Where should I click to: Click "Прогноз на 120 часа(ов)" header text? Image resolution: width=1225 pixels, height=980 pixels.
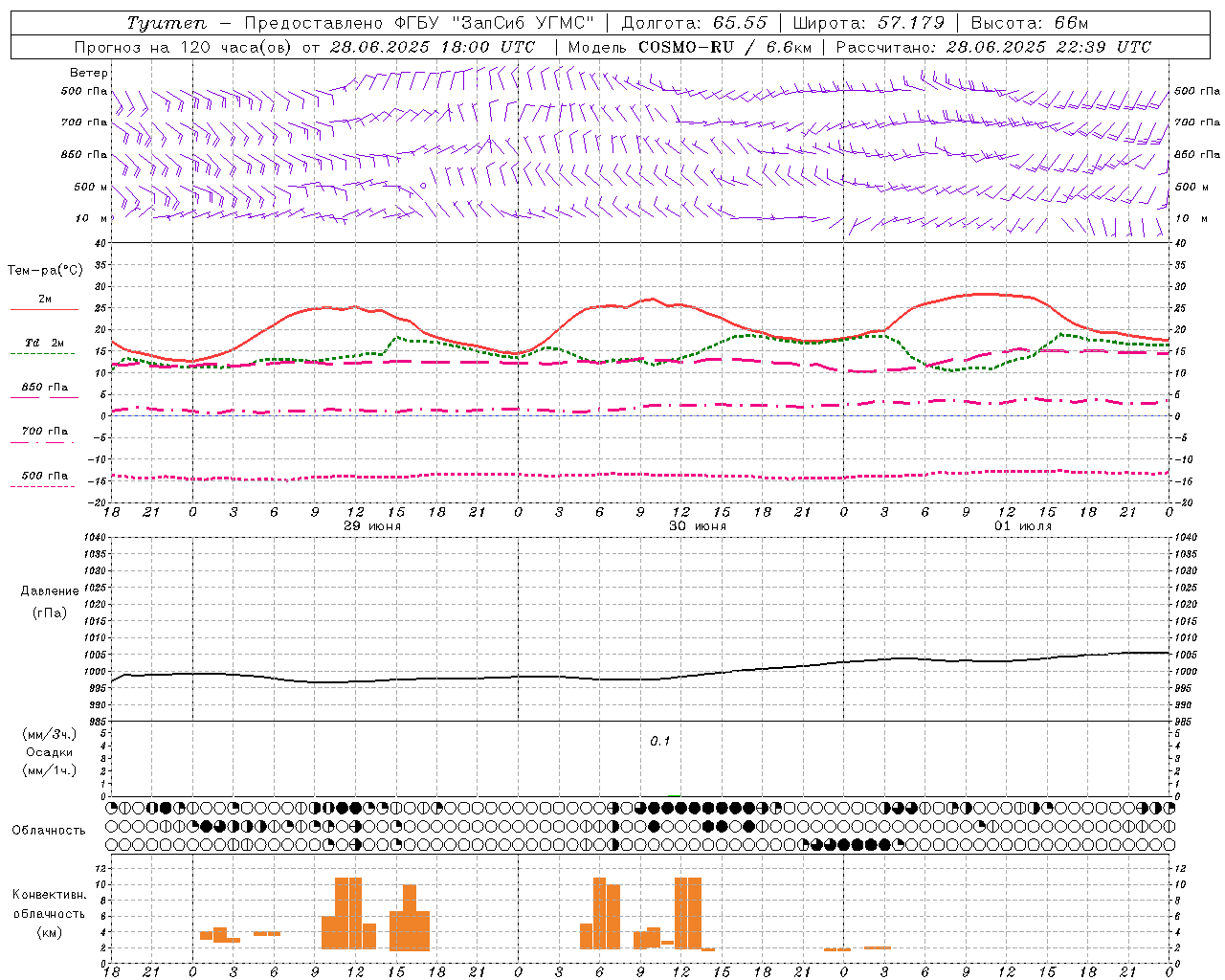(184, 47)
